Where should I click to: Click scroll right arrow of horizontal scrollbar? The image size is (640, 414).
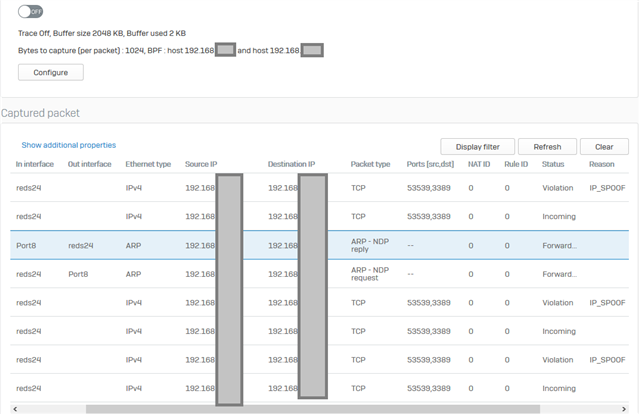point(624,409)
